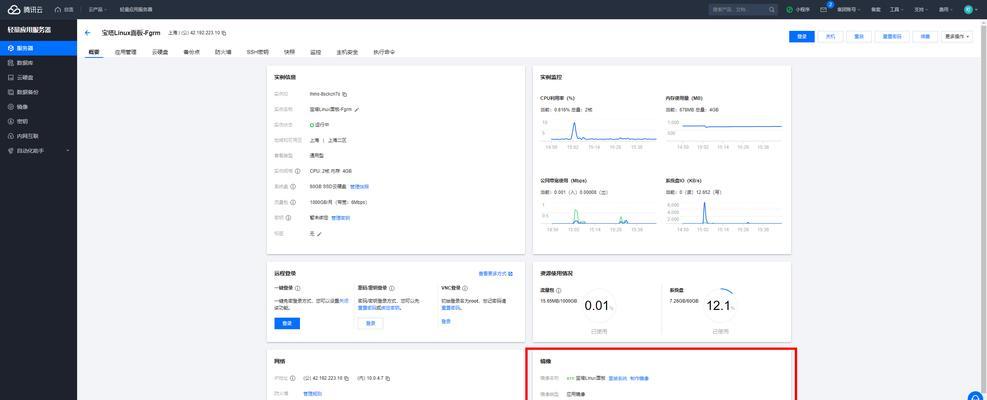Go back with the blue arrow beside 宝塔Linux面板-Fgrm
The width and height of the screenshot is (987, 400).
tap(87, 33)
